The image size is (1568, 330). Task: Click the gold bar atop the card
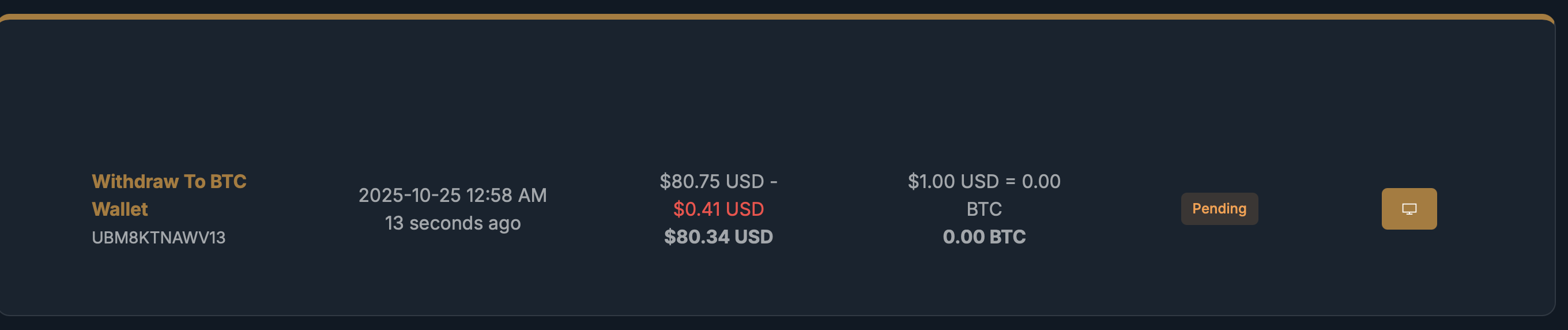pyautogui.click(x=779, y=16)
